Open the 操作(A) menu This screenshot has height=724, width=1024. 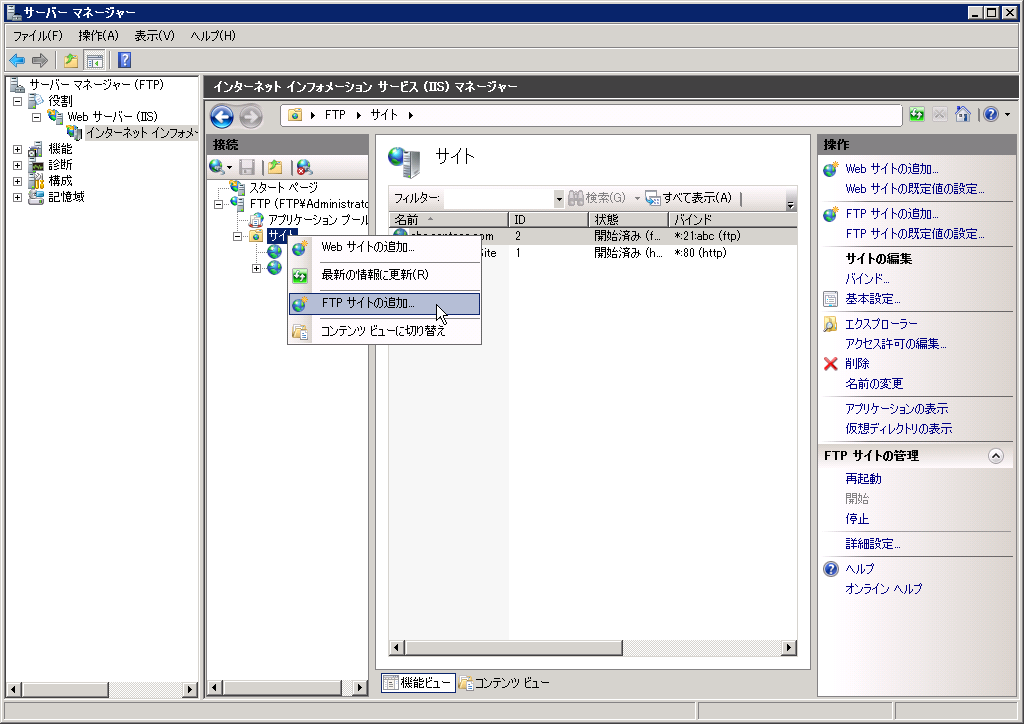tap(99, 36)
